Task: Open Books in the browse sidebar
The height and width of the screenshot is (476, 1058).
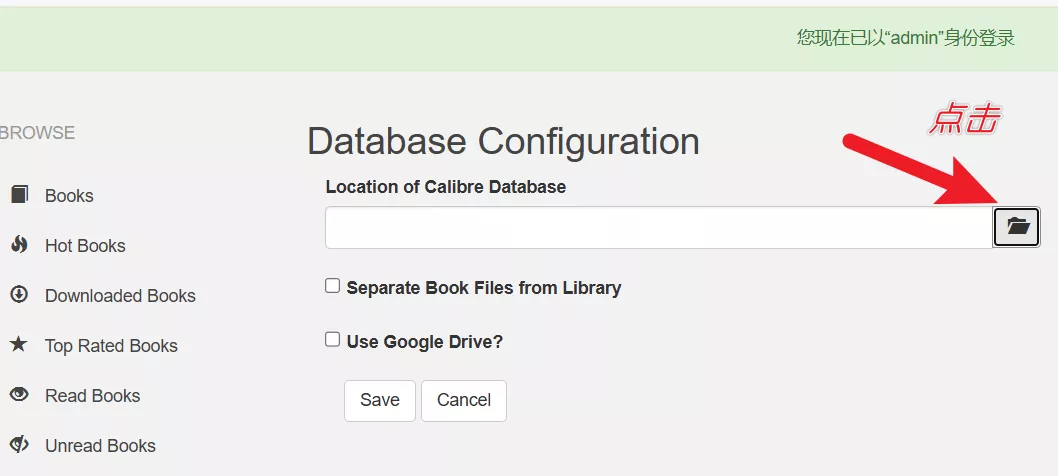Action: coord(69,196)
